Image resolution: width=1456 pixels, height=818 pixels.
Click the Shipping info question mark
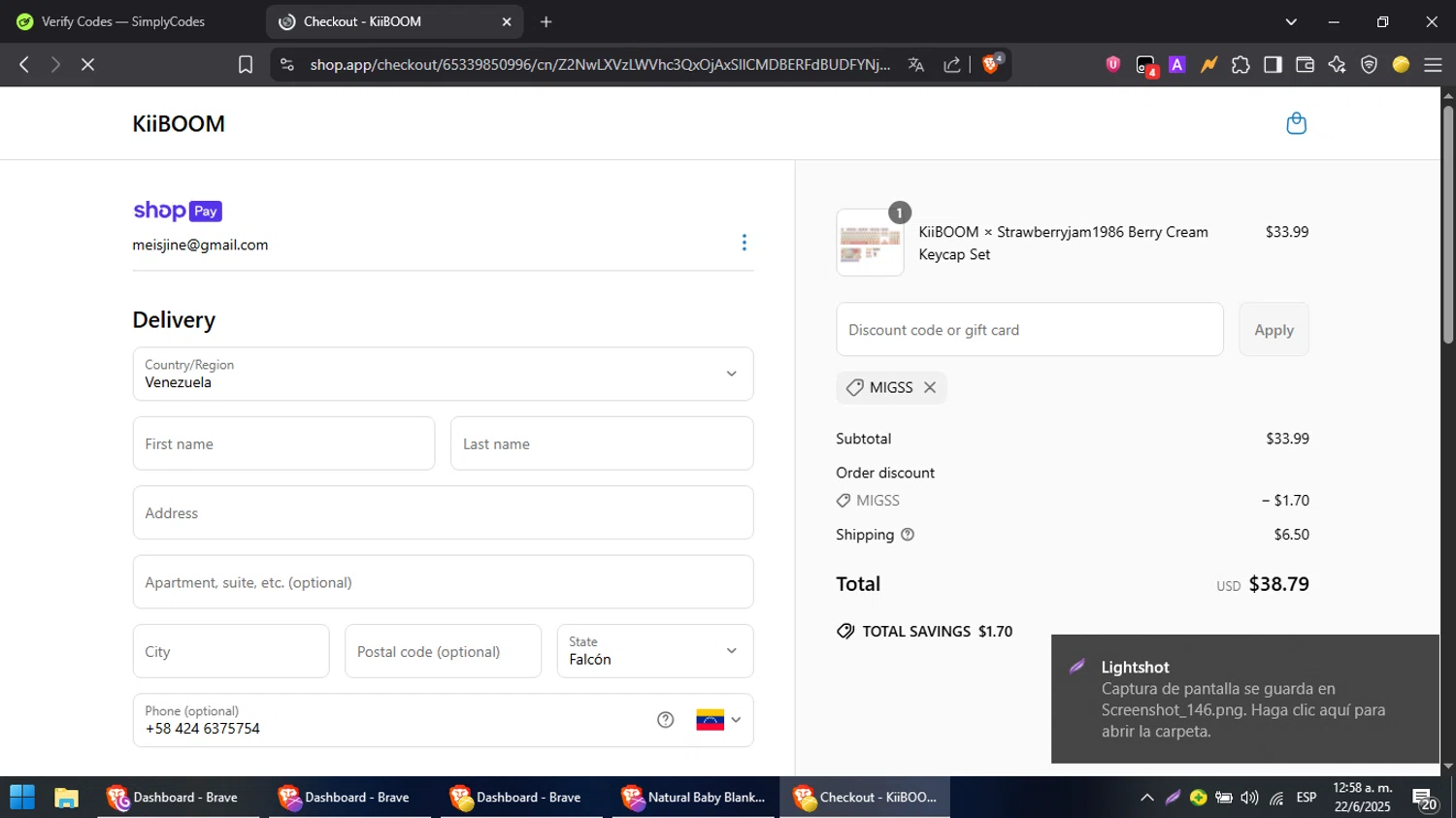coord(908,535)
